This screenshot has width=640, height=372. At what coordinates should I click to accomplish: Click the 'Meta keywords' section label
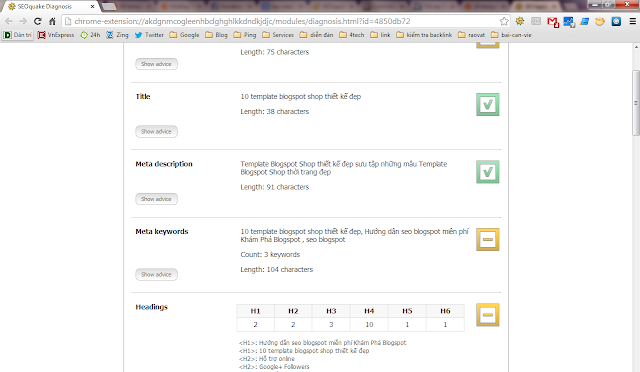[162, 232]
